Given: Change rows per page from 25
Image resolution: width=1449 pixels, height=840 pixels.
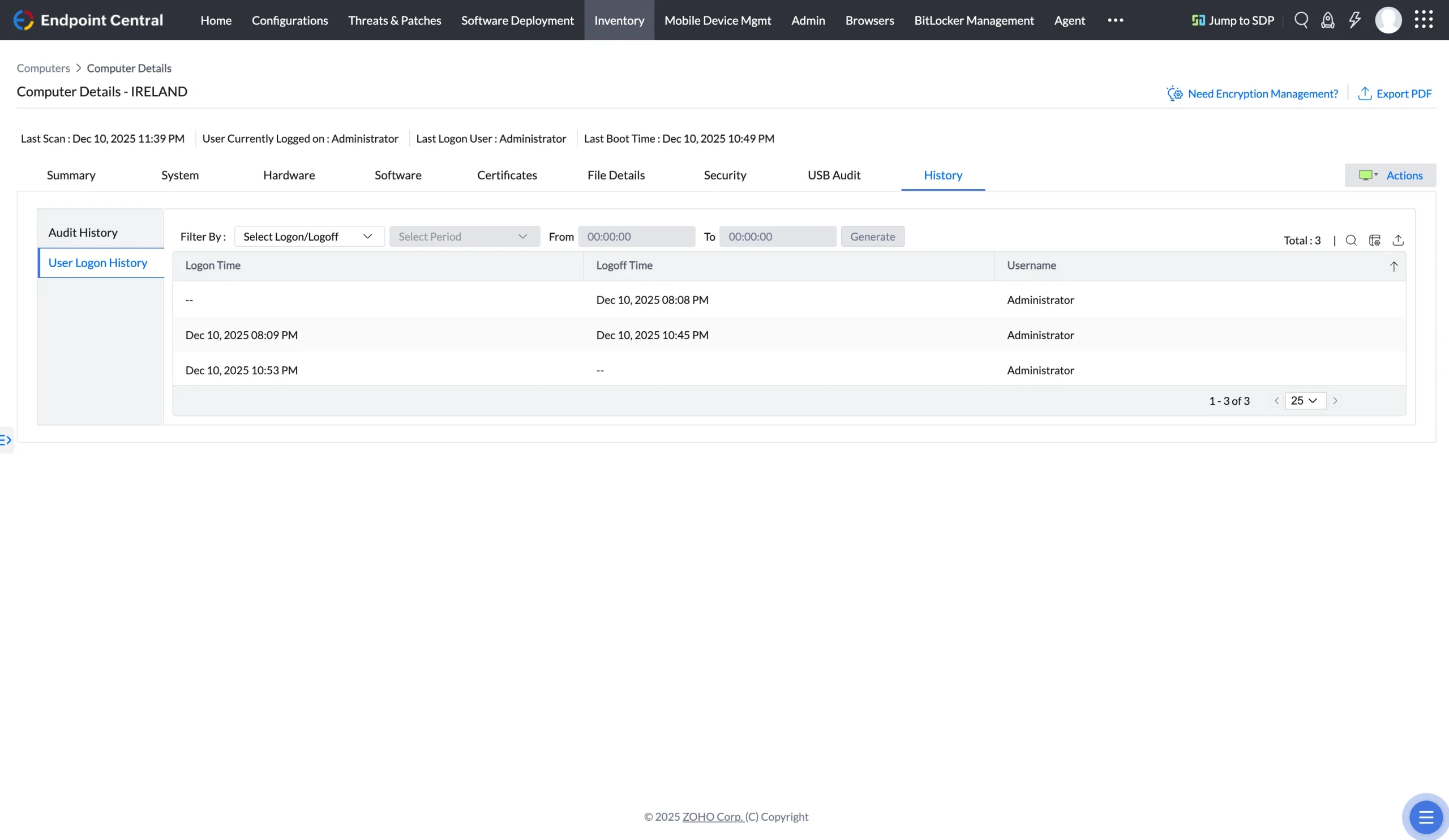Looking at the screenshot, I should [x=1305, y=401].
